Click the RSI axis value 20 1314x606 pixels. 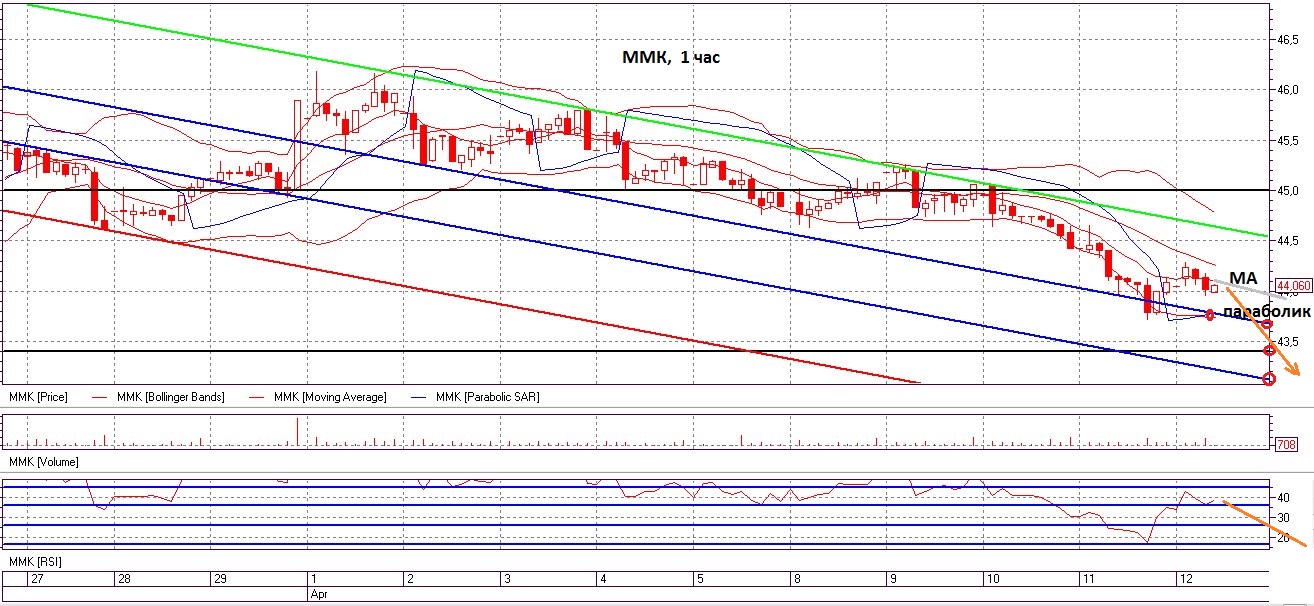point(1281,538)
